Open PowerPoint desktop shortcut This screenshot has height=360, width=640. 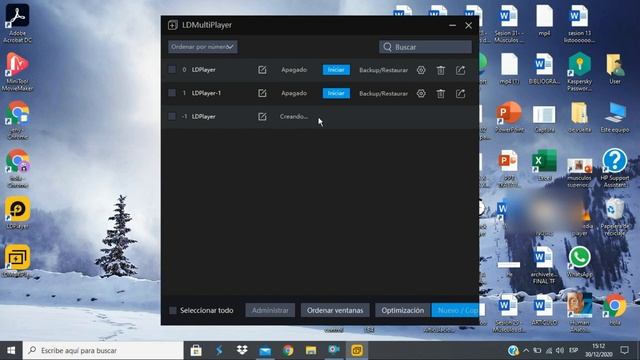(x=509, y=117)
